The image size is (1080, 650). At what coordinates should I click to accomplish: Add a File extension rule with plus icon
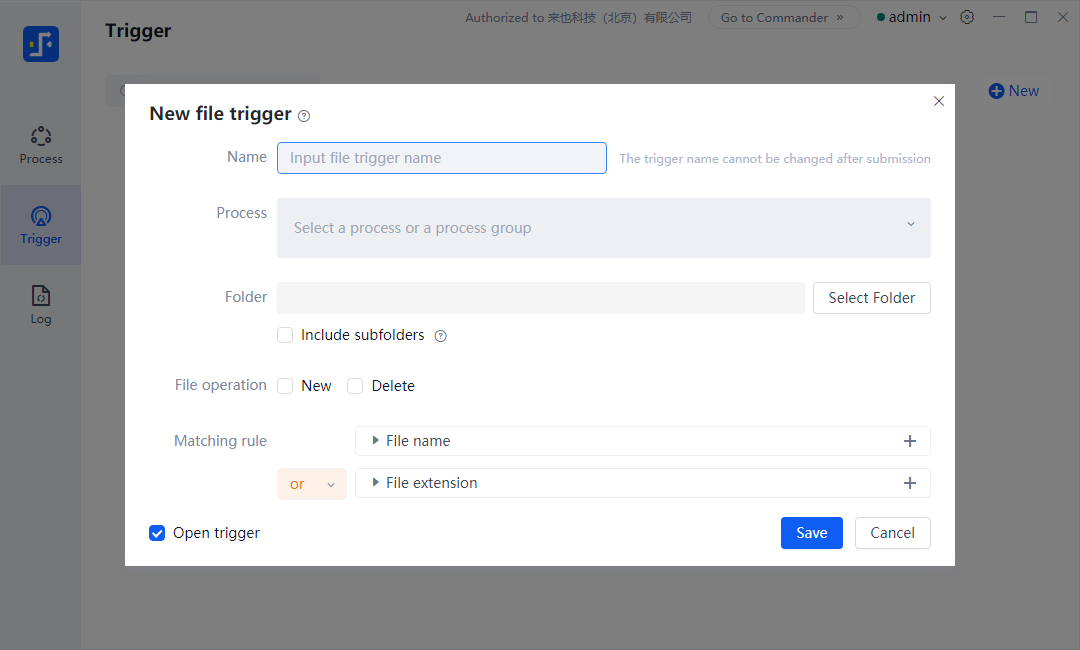coord(909,483)
